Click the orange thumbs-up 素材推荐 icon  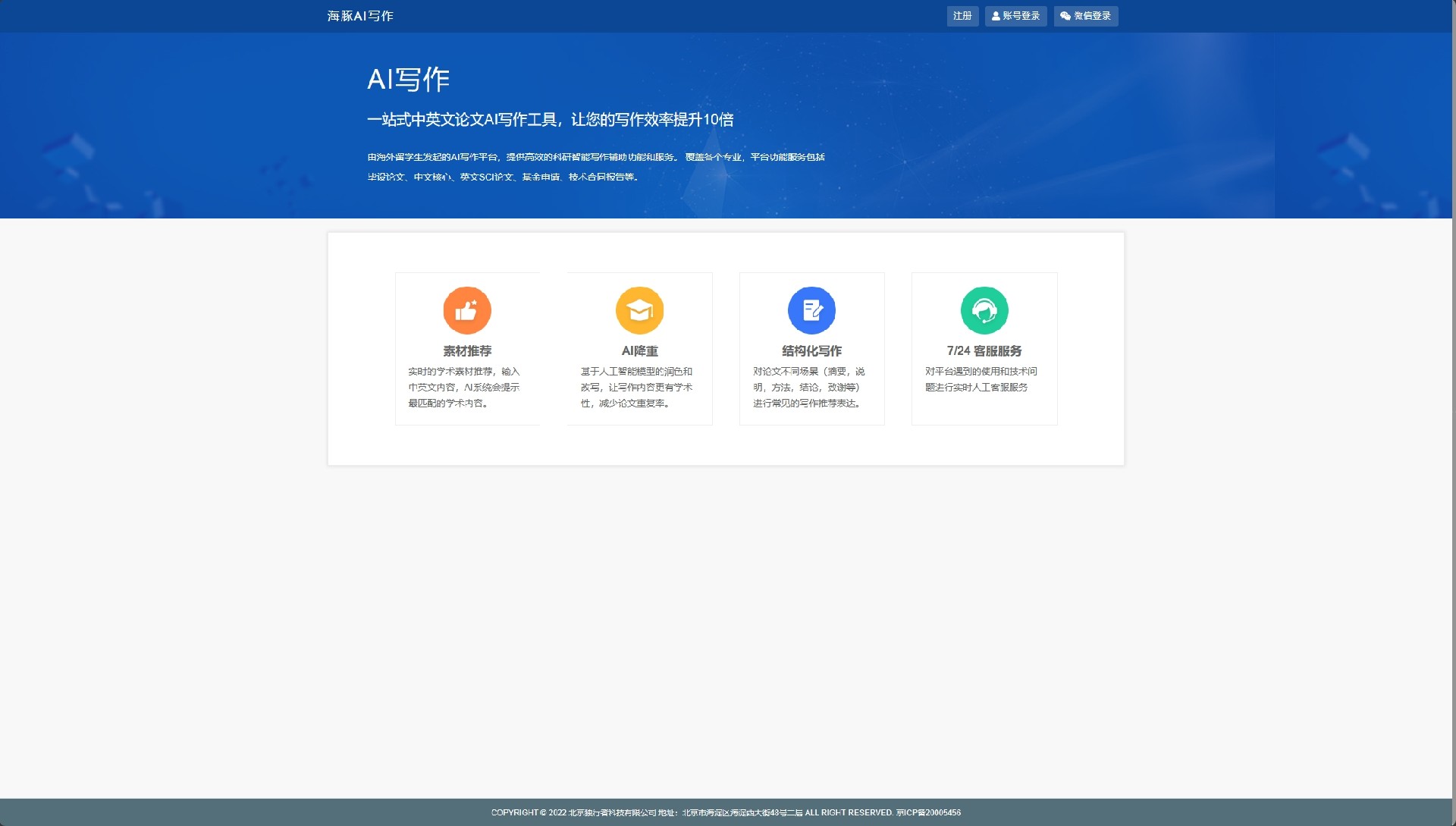coord(466,310)
